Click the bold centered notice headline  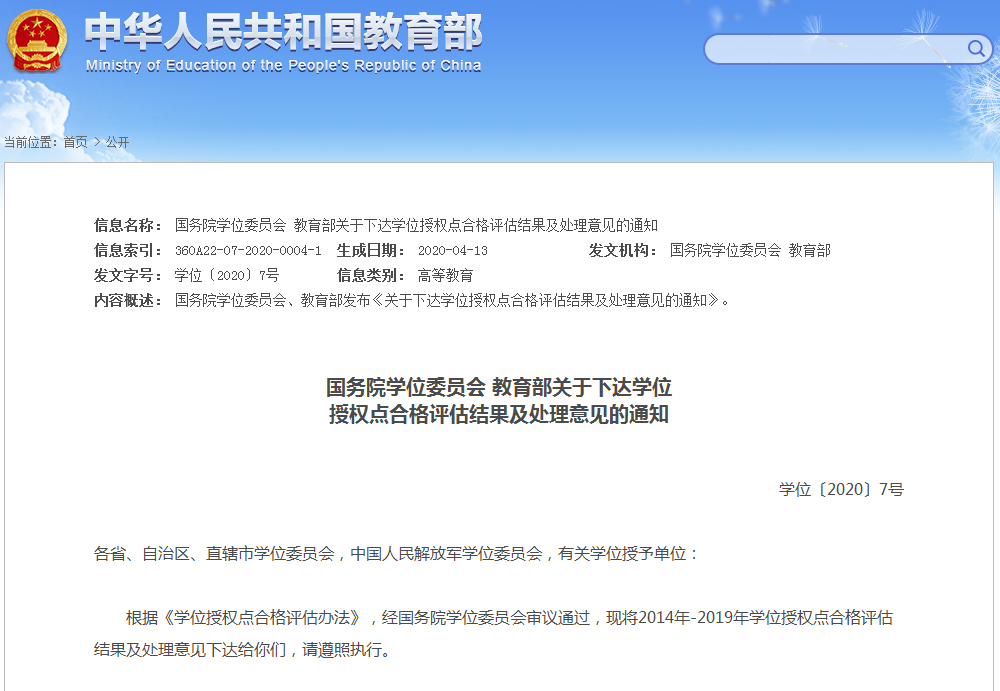coord(499,400)
